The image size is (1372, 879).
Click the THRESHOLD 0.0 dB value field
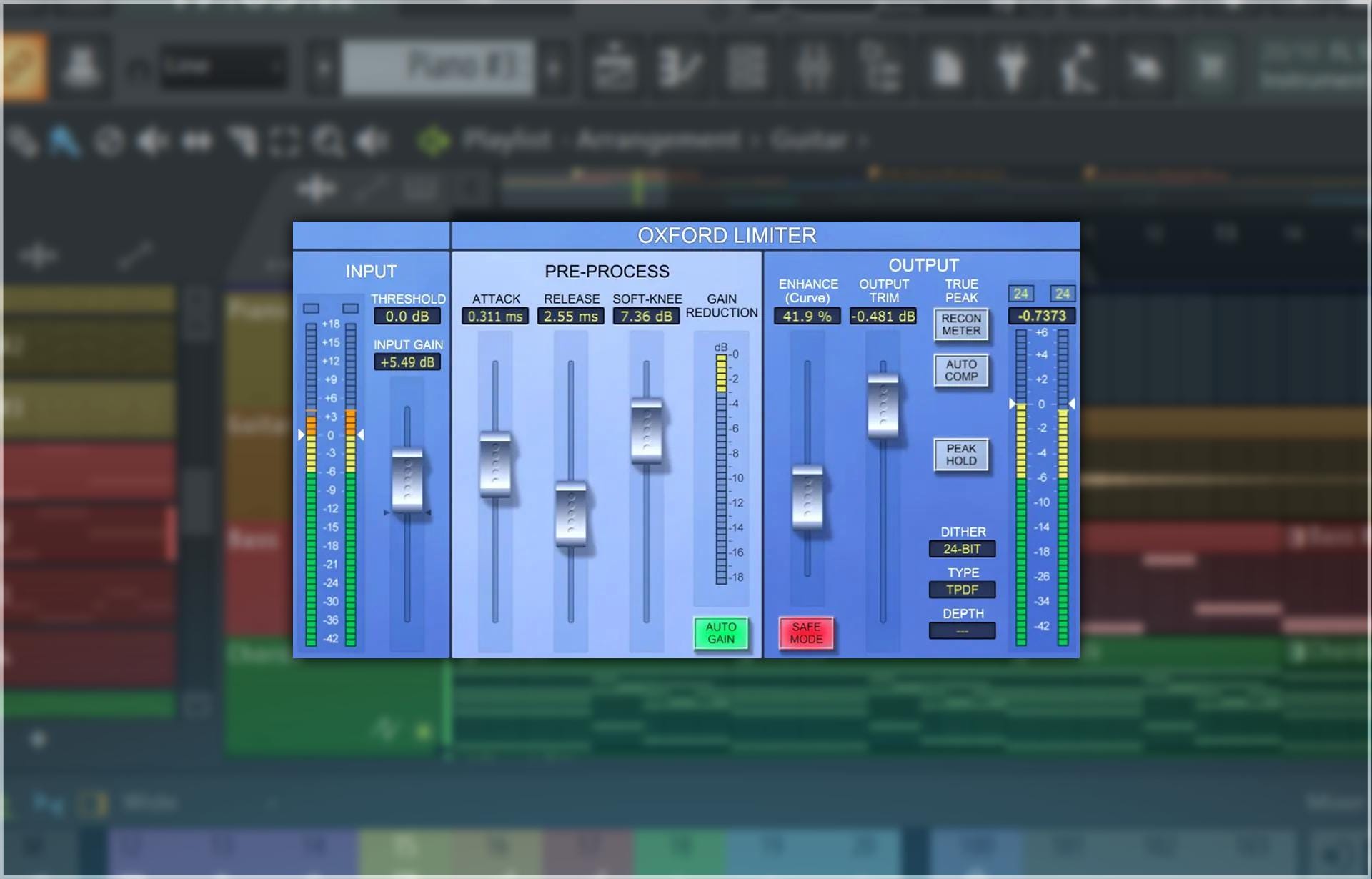pos(407,316)
